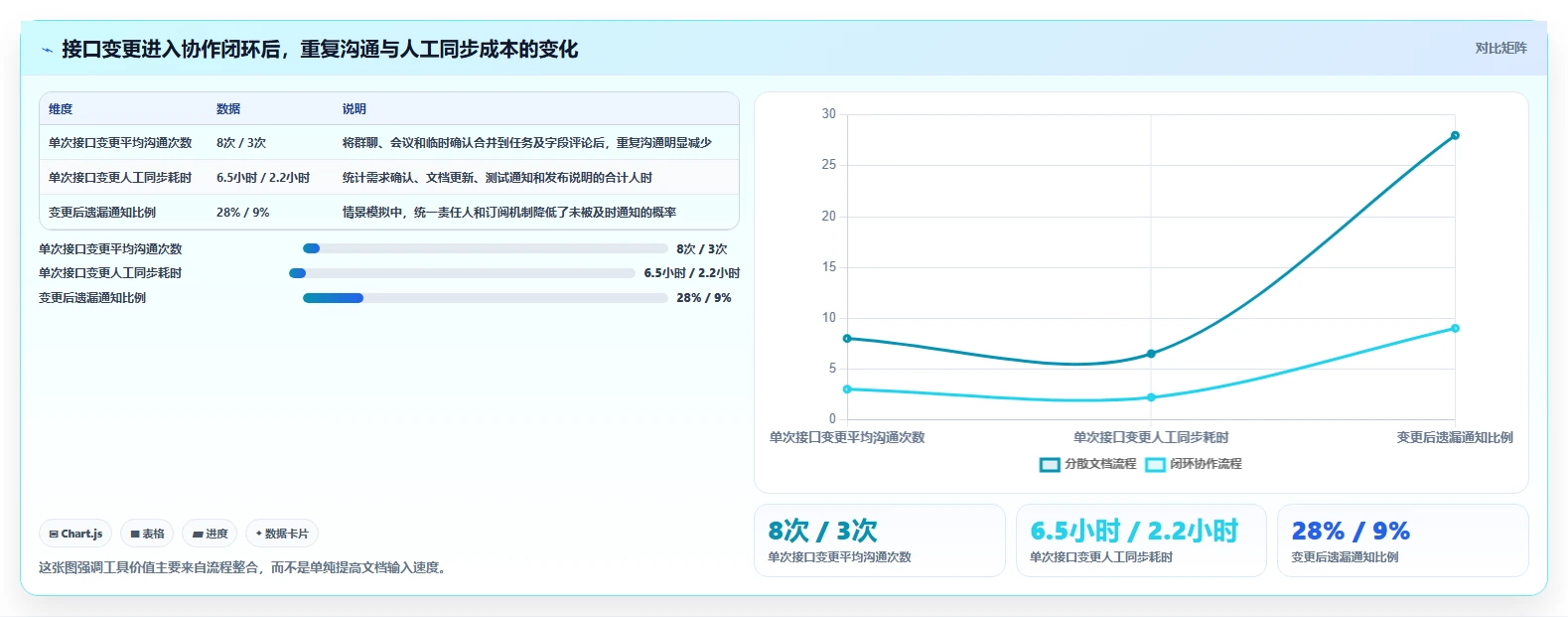Click progress value 28% / 9% beside bar

(704, 298)
